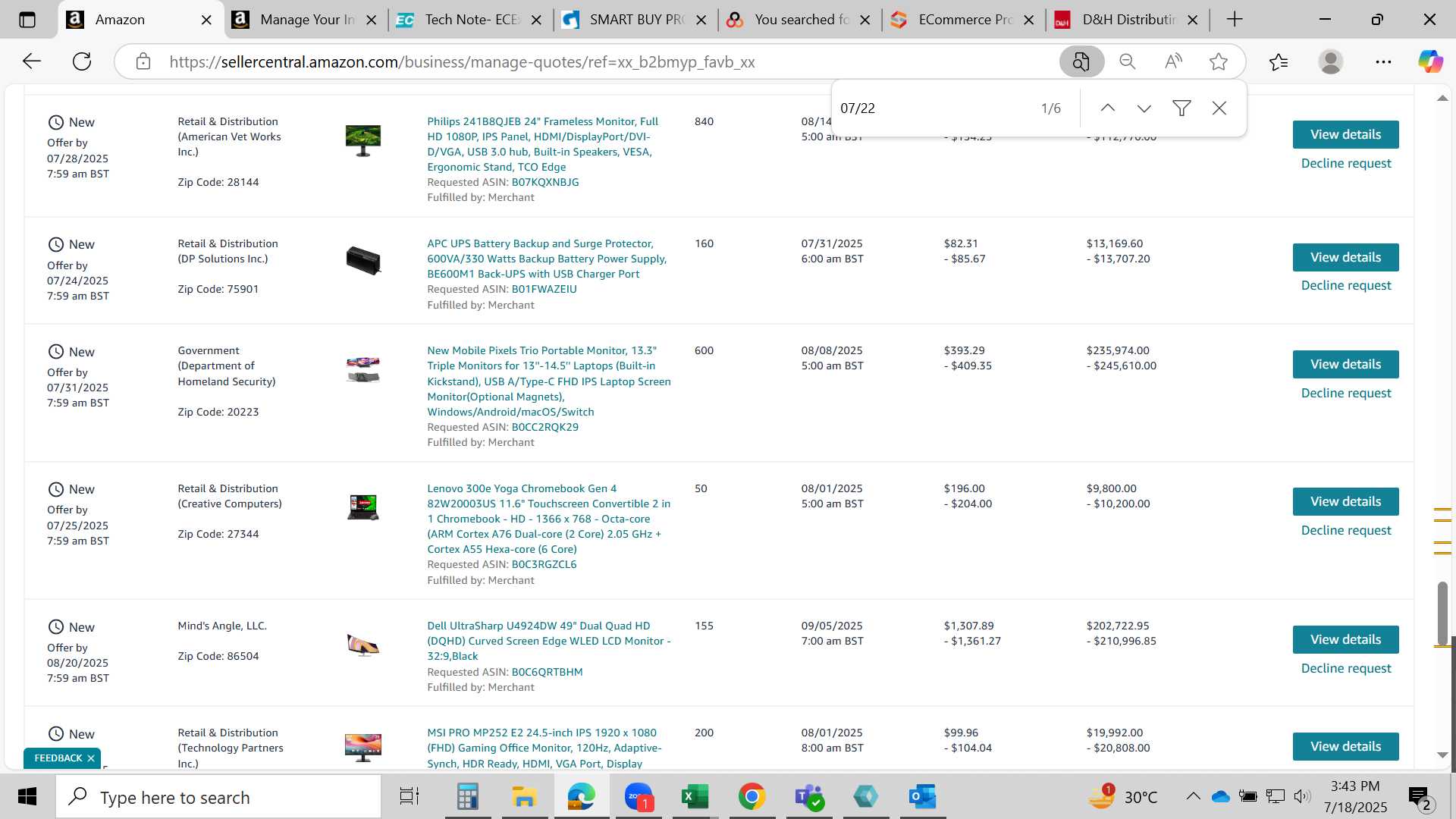Switch to ECommerce Pro tab
1456x819 pixels.
pos(965,20)
